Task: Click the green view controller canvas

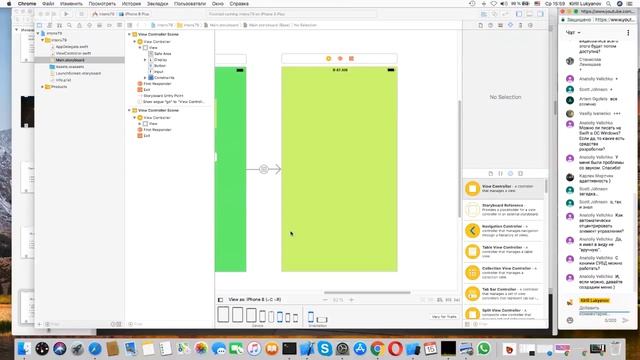Action: pos(231,169)
